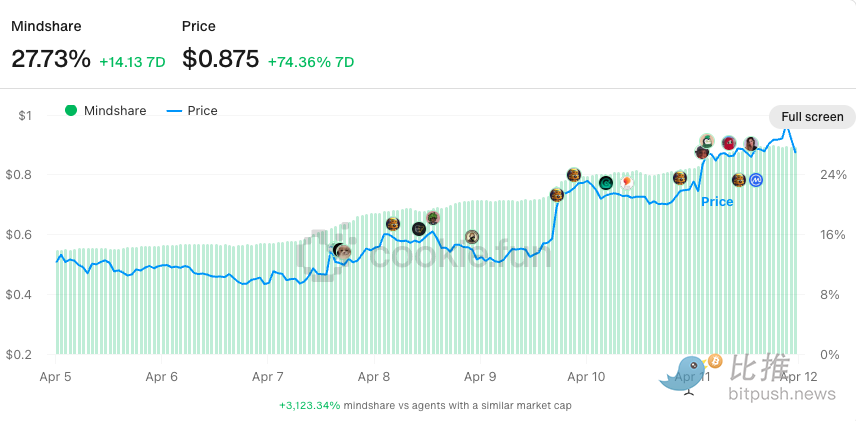This screenshot has width=856, height=421.
Task: Click the 27.73% mindshare value
Action: (51, 59)
